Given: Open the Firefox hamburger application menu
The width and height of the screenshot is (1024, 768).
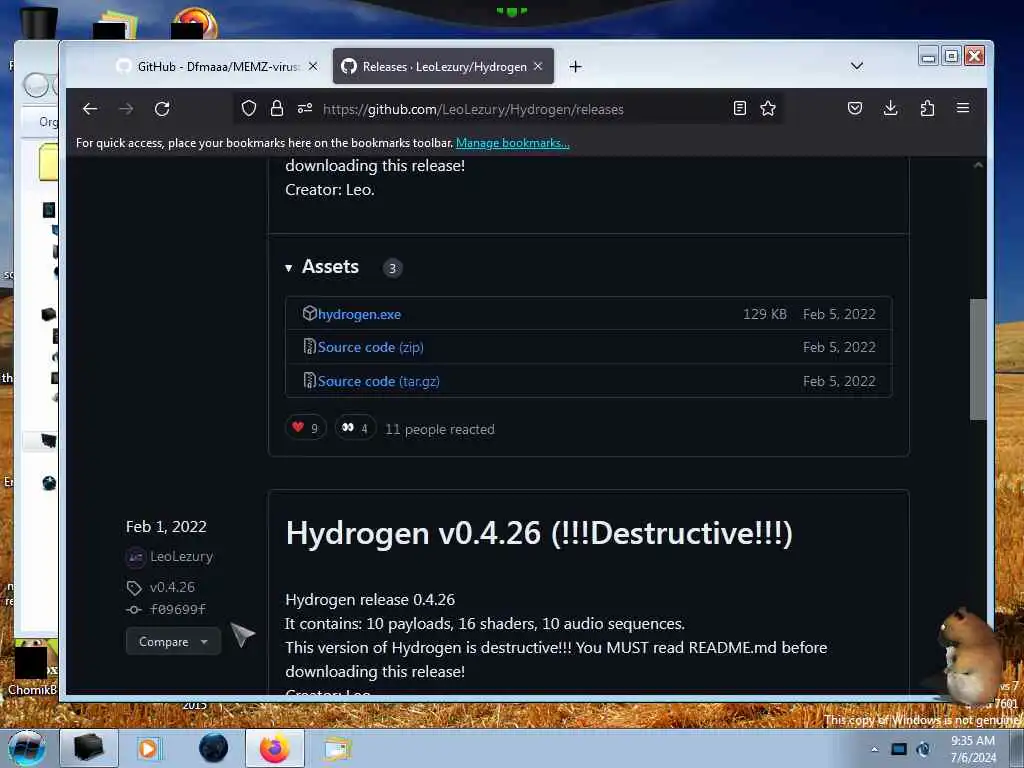Looking at the screenshot, I should pyautogui.click(x=963, y=108).
